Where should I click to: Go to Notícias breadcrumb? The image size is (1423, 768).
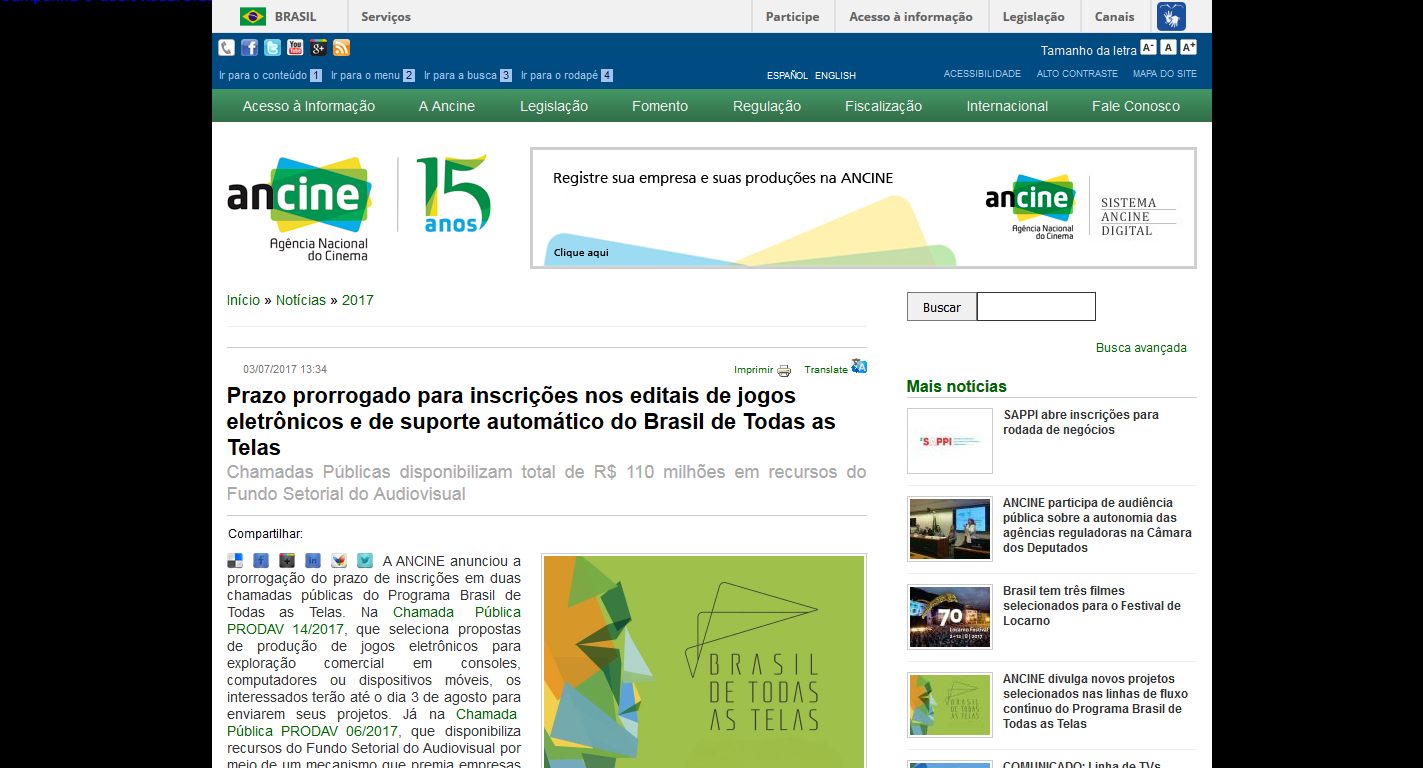[x=301, y=300]
